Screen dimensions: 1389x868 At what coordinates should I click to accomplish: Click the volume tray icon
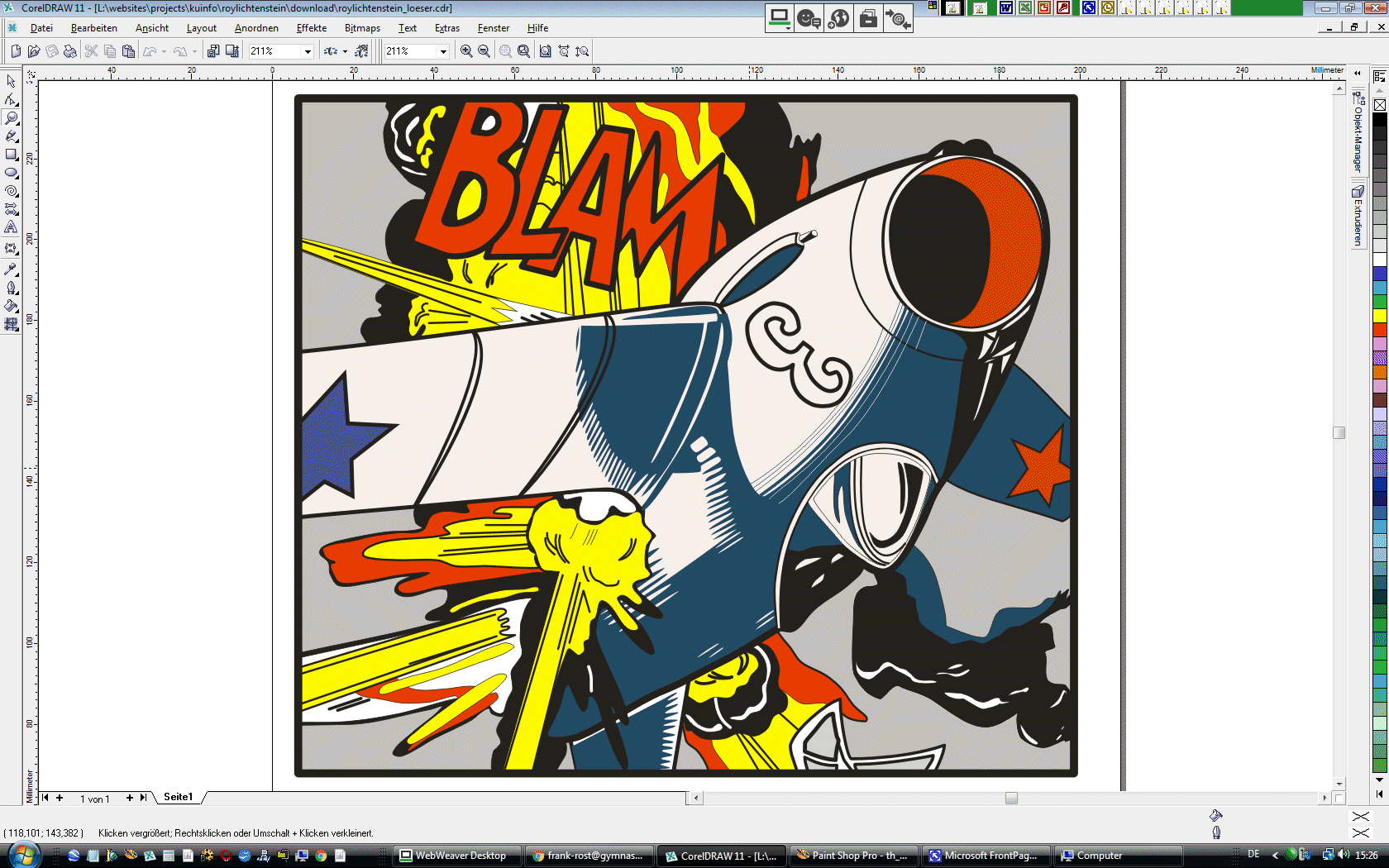pos(1342,855)
